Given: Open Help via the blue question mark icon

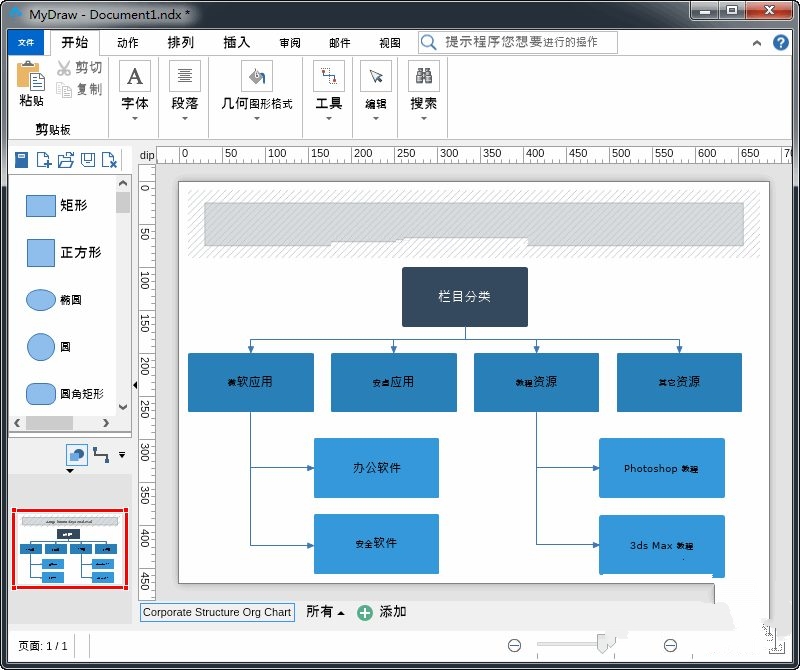Looking at the screenshot, I should point(781,42).
